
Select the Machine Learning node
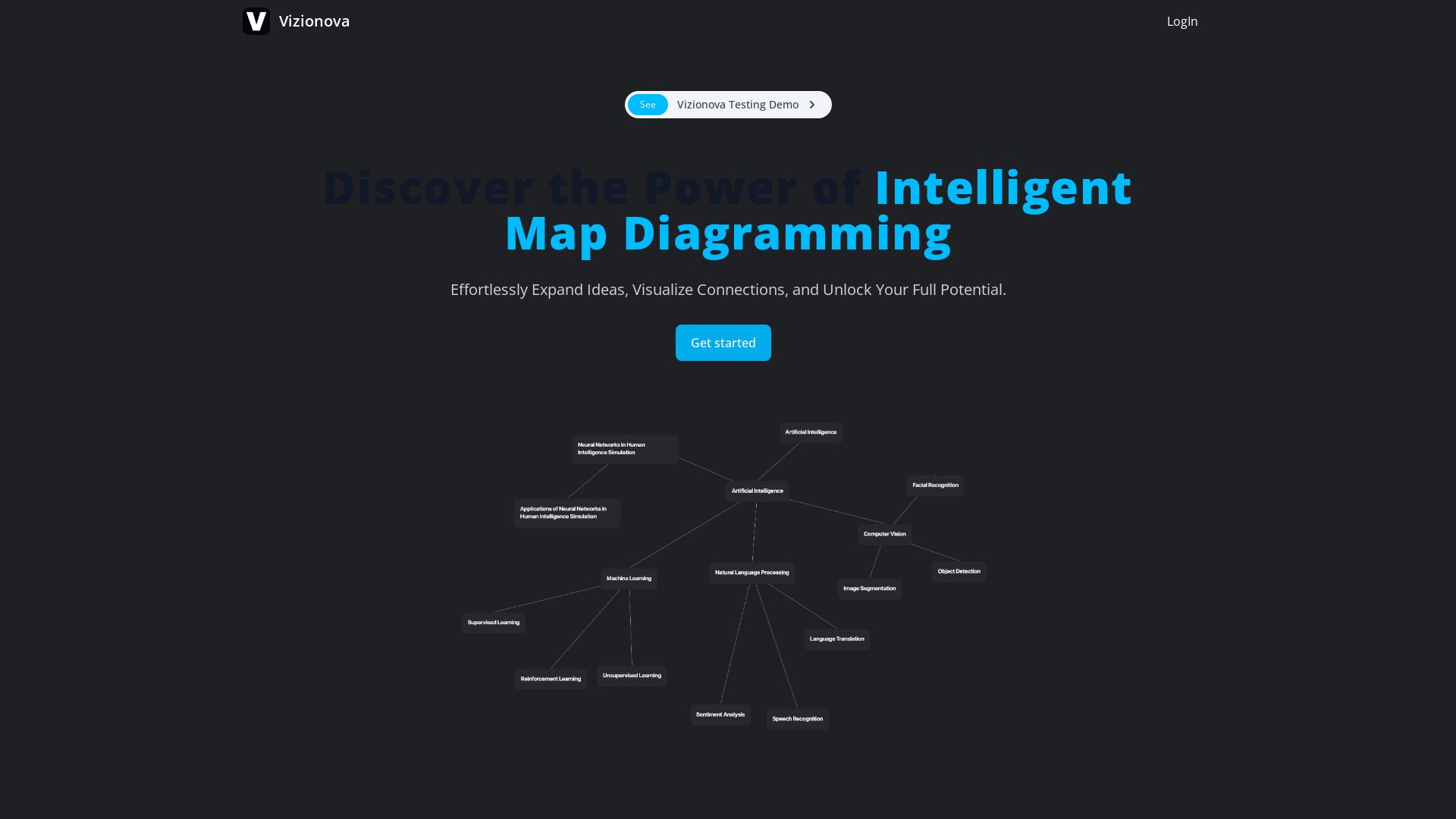click(629, 579)
